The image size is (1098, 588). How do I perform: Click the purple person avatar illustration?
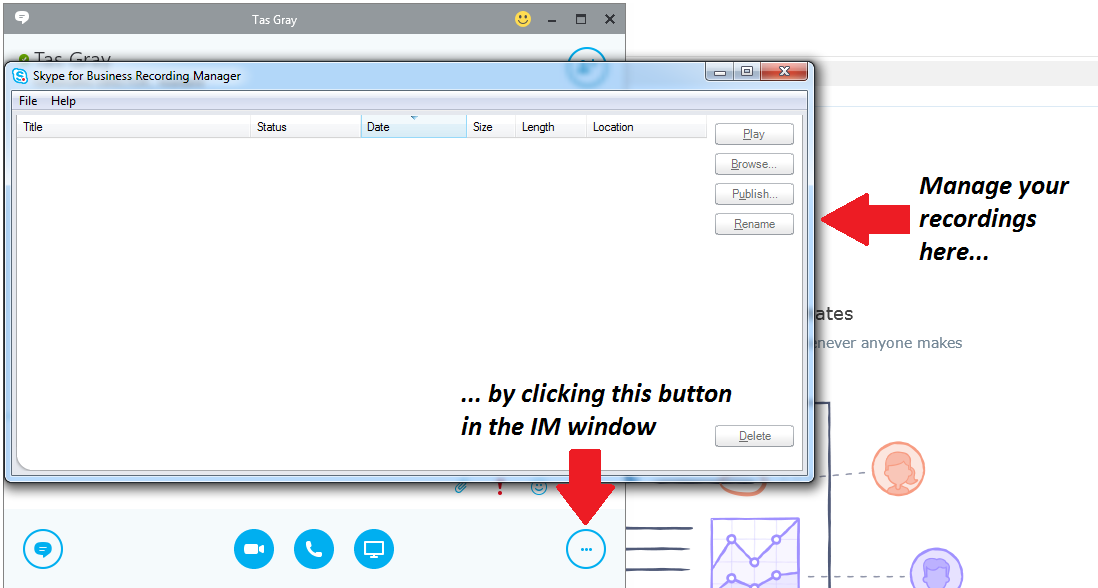click(936, 568)
